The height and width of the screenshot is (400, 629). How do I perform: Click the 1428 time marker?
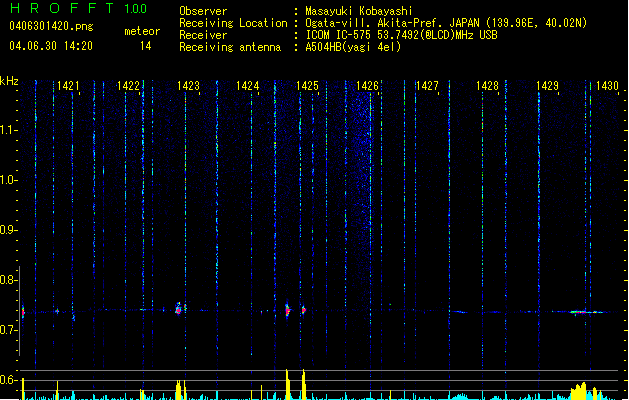[487, 86]
